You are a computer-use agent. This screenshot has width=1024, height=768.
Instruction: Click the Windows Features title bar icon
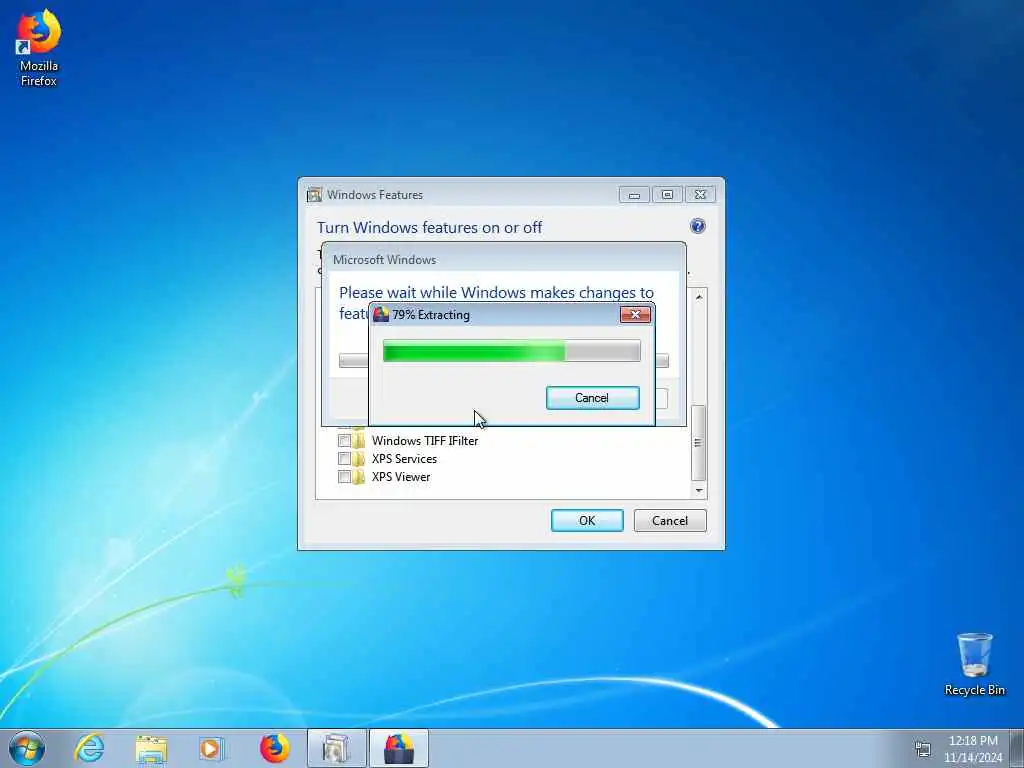pyautogui.click(x=315, y=195)
